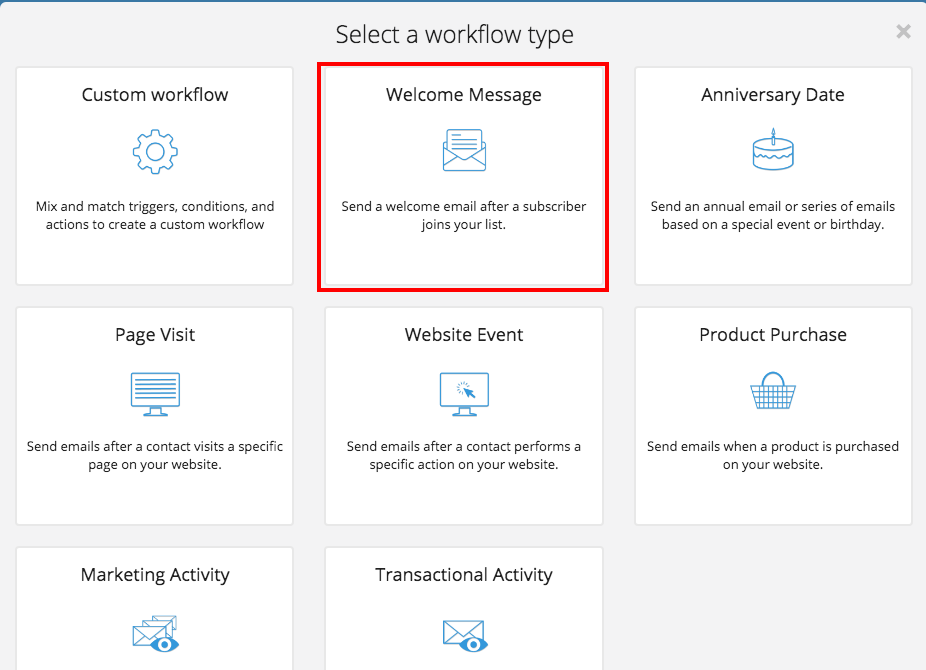926x670 pixels.
Task: Open the Transactional Activity workflow title
Action: click(x=464, y=575)
